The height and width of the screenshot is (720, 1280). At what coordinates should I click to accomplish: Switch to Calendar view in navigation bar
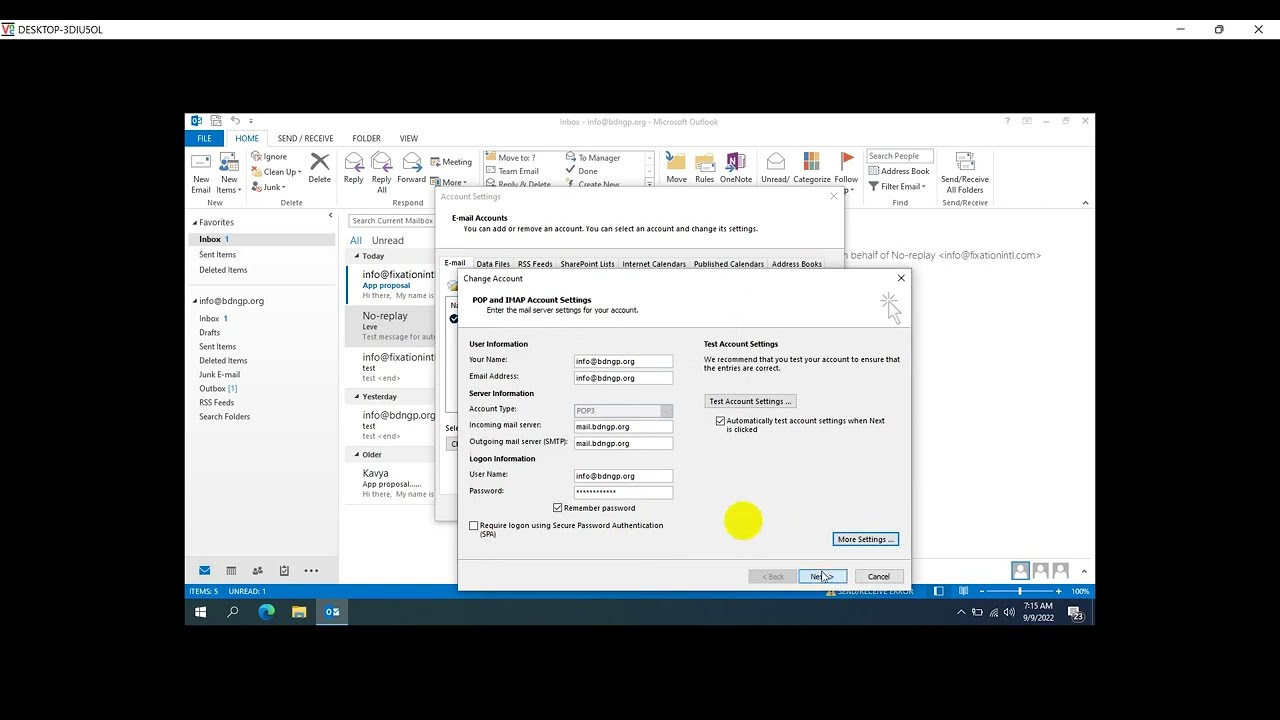tap(231, 570)
